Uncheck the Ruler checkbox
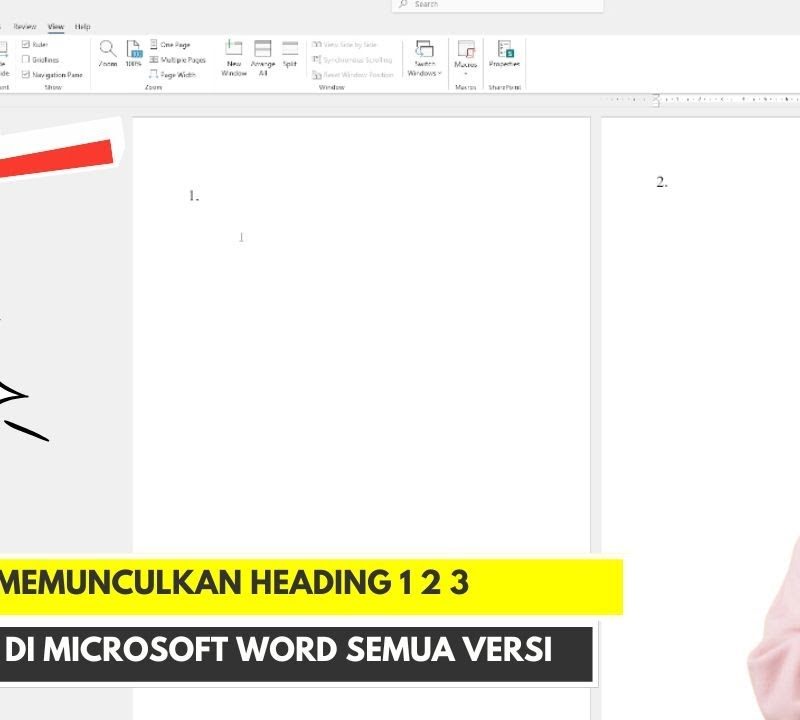The image size is (800, 720). click(x=26, y=44)
